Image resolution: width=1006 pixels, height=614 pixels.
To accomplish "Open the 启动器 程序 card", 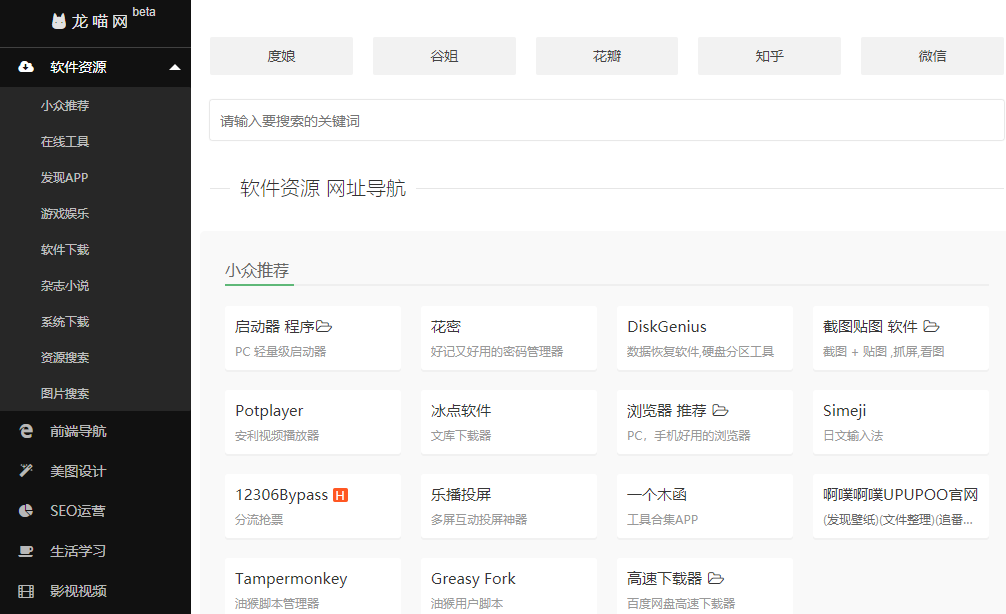I will click(313, 338).
